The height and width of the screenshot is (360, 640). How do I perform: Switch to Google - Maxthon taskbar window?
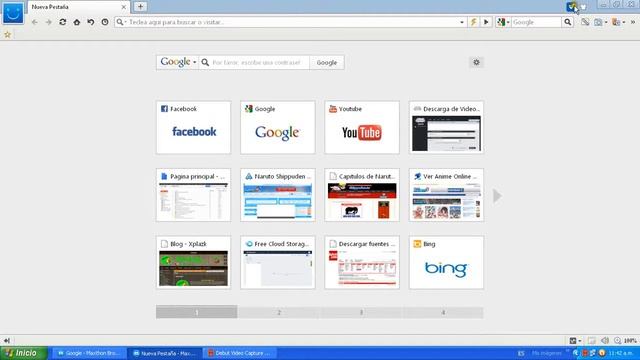89,353
